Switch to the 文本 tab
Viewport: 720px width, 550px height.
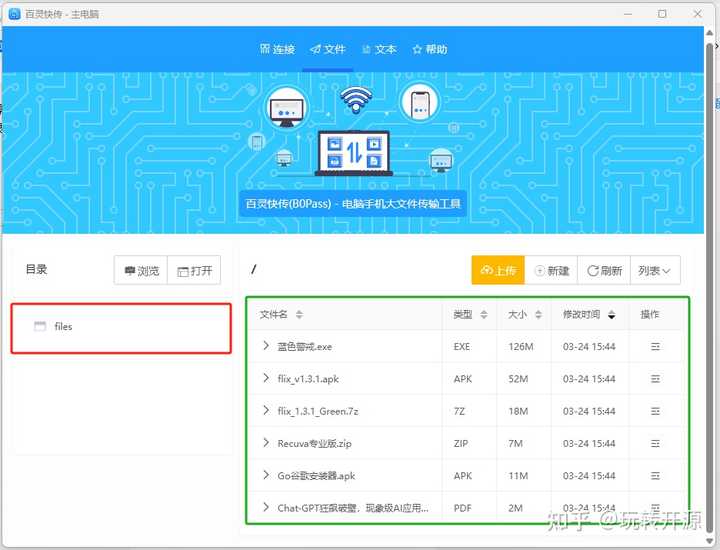[379, 49]
